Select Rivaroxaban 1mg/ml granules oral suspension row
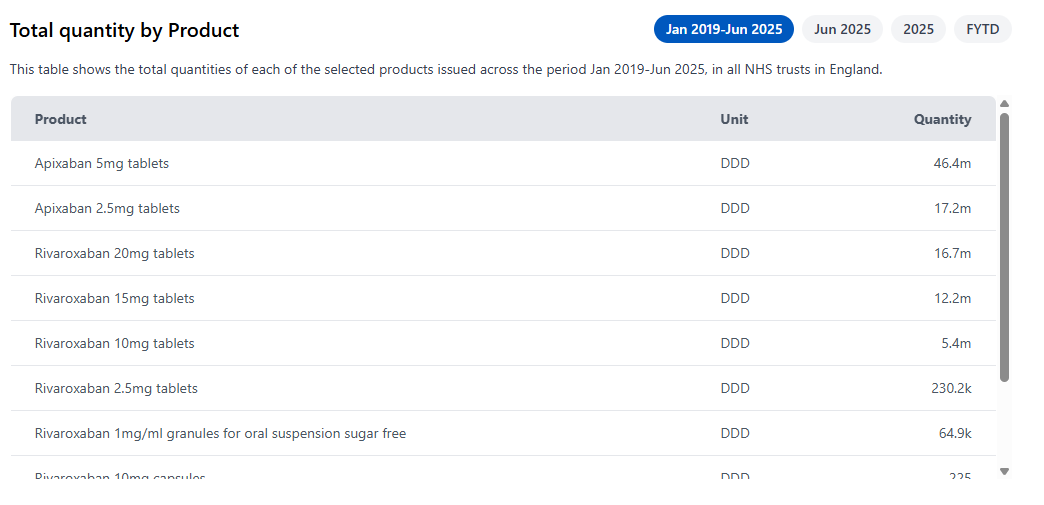Image resolution: width=1044 pixels, height=505 pixels. pos(220,433)
